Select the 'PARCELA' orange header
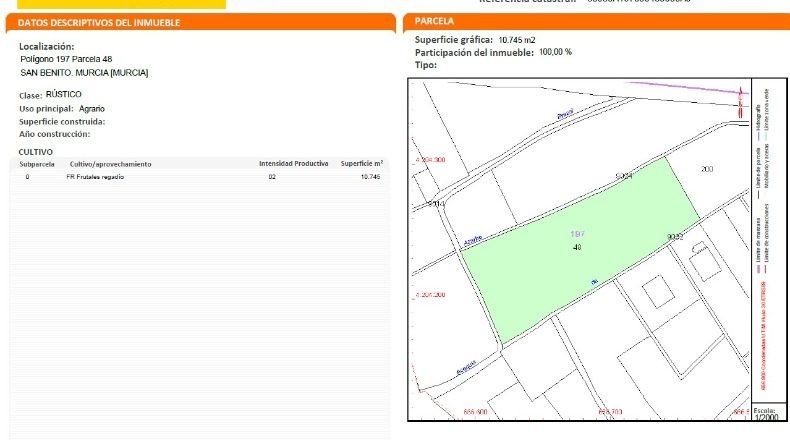 point(597,22)
